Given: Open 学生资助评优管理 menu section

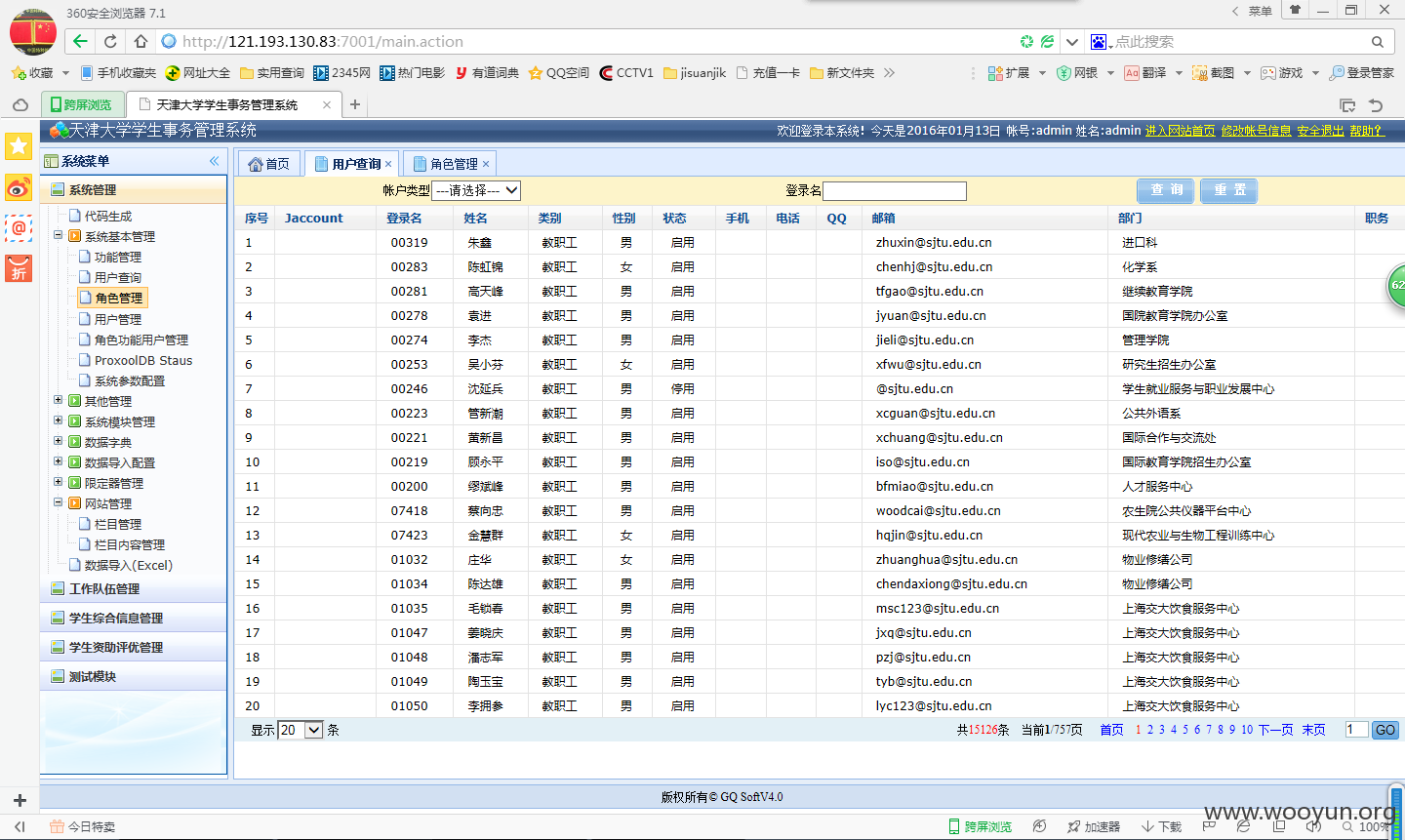Looking at the screenshot, I should pos(134,647).
